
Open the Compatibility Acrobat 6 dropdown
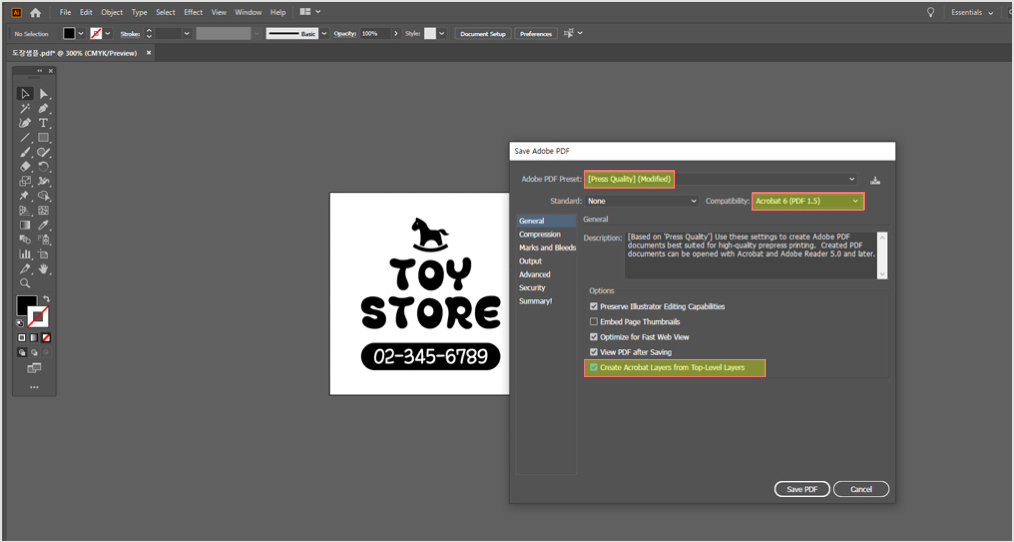808,201
